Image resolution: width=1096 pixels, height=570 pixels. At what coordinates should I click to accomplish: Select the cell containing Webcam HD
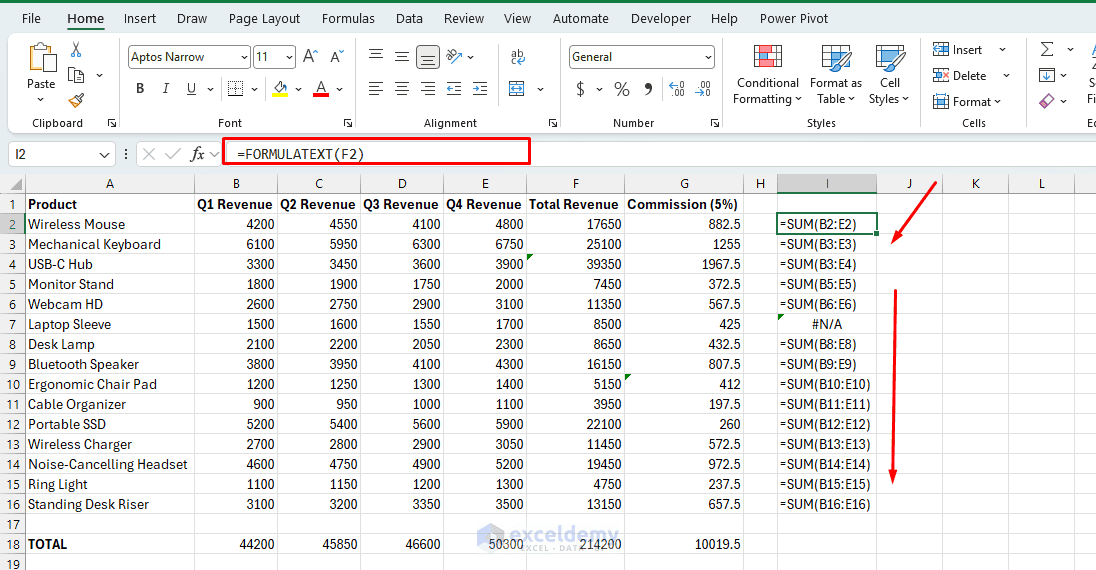click(x=110, y=304)
